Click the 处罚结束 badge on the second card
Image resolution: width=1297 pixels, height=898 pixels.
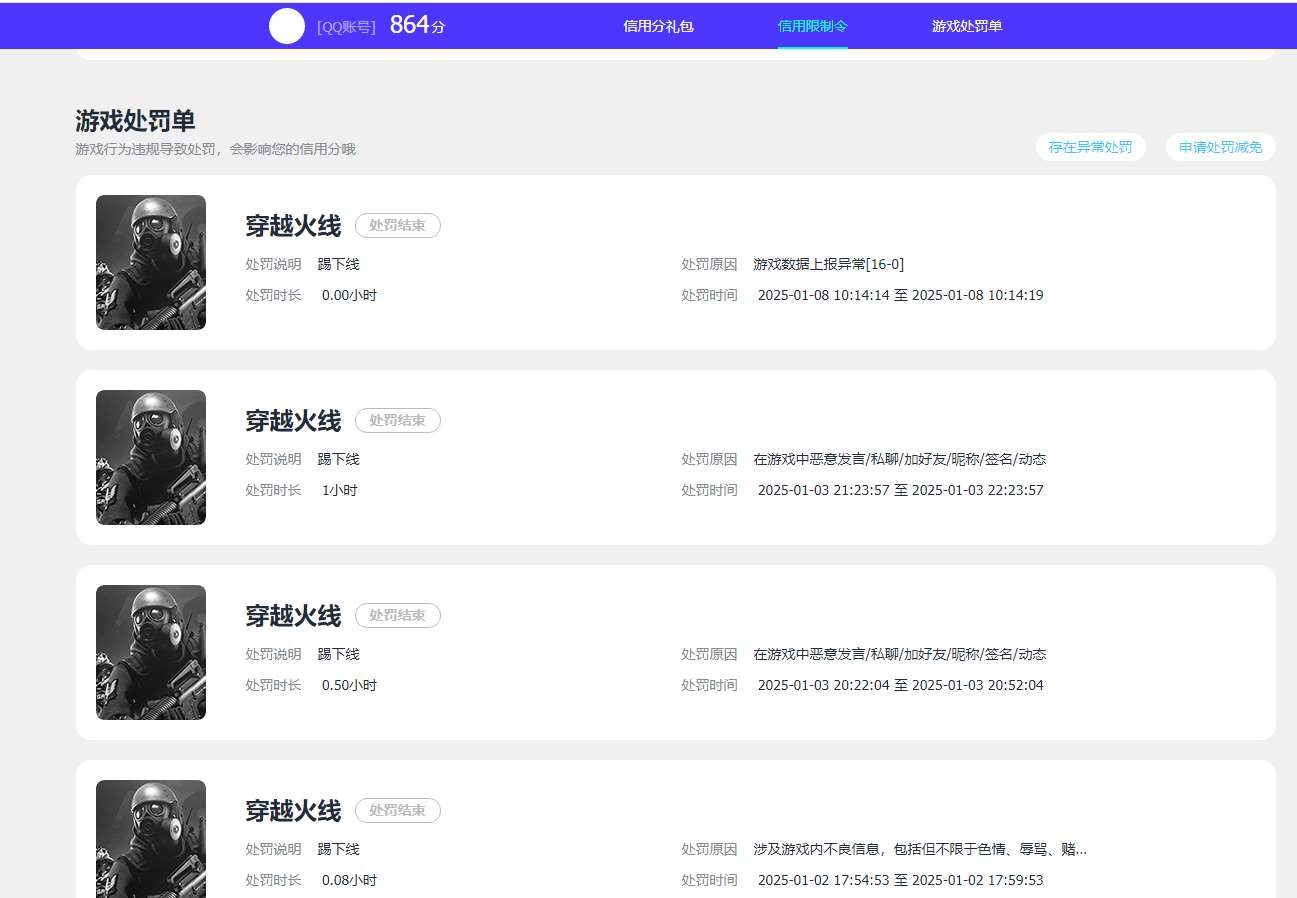point(397,420)
